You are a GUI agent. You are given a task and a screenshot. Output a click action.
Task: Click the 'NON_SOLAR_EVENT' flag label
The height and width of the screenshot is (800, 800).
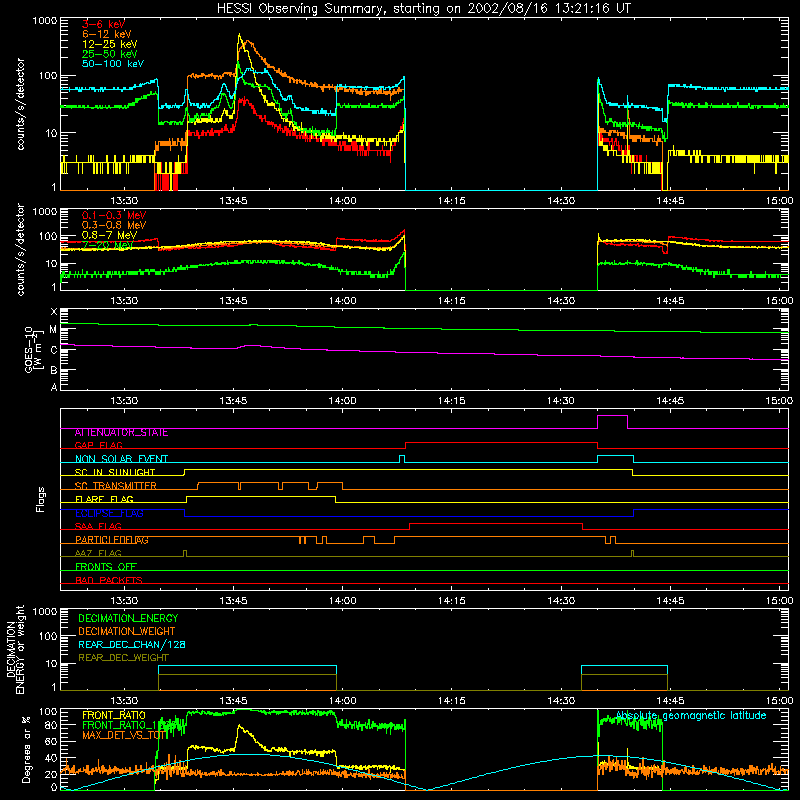pos(121,459)
